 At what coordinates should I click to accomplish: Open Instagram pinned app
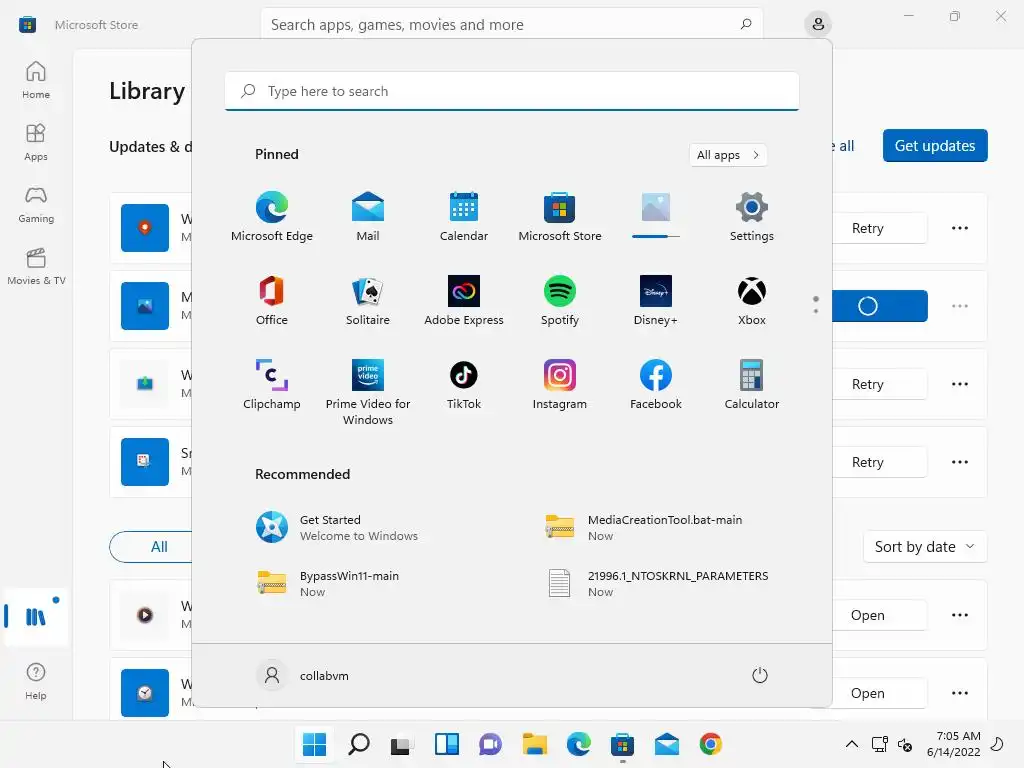coord(560,384)
